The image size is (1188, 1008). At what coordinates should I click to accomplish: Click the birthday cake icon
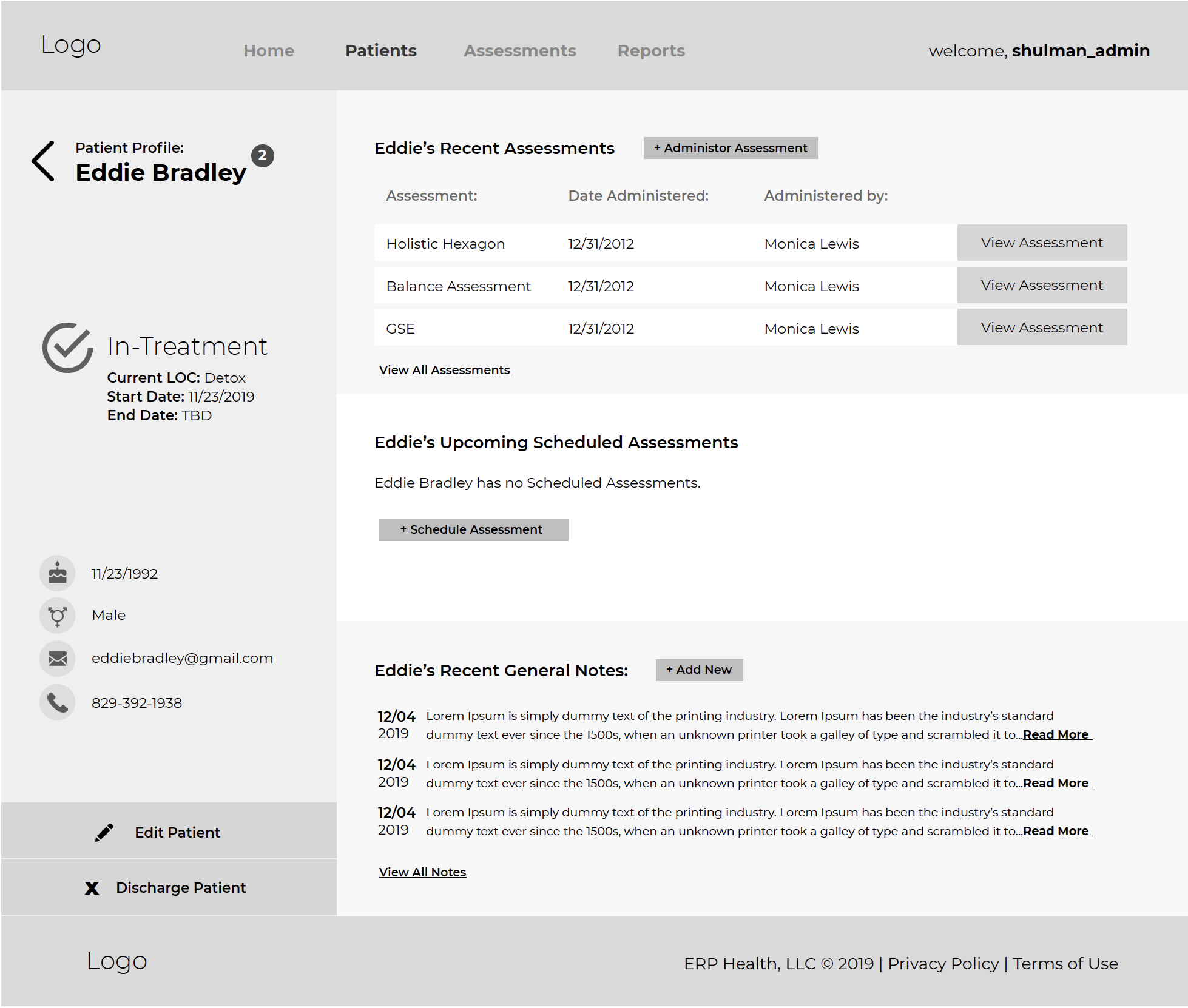point(58,573)
